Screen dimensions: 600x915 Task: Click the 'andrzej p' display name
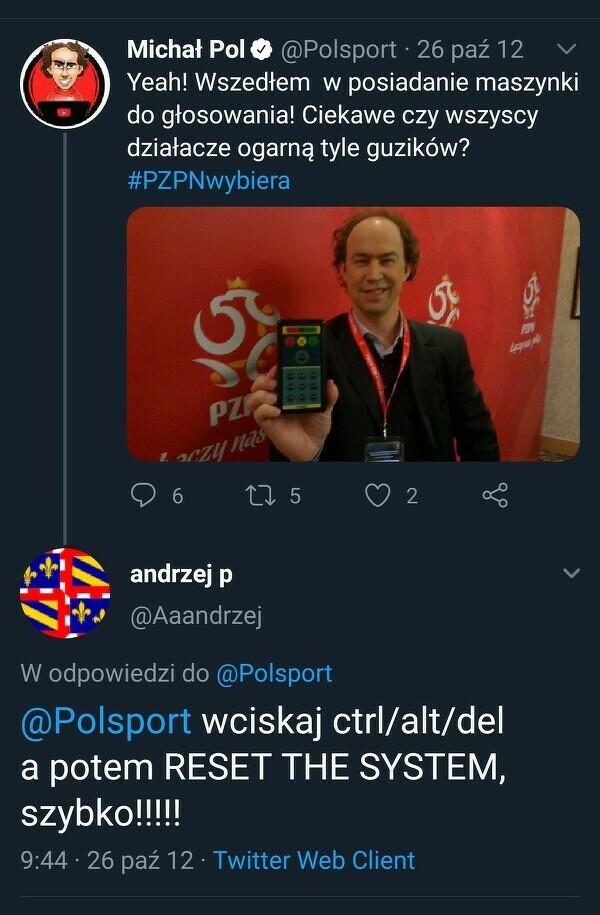coord(181,574)
